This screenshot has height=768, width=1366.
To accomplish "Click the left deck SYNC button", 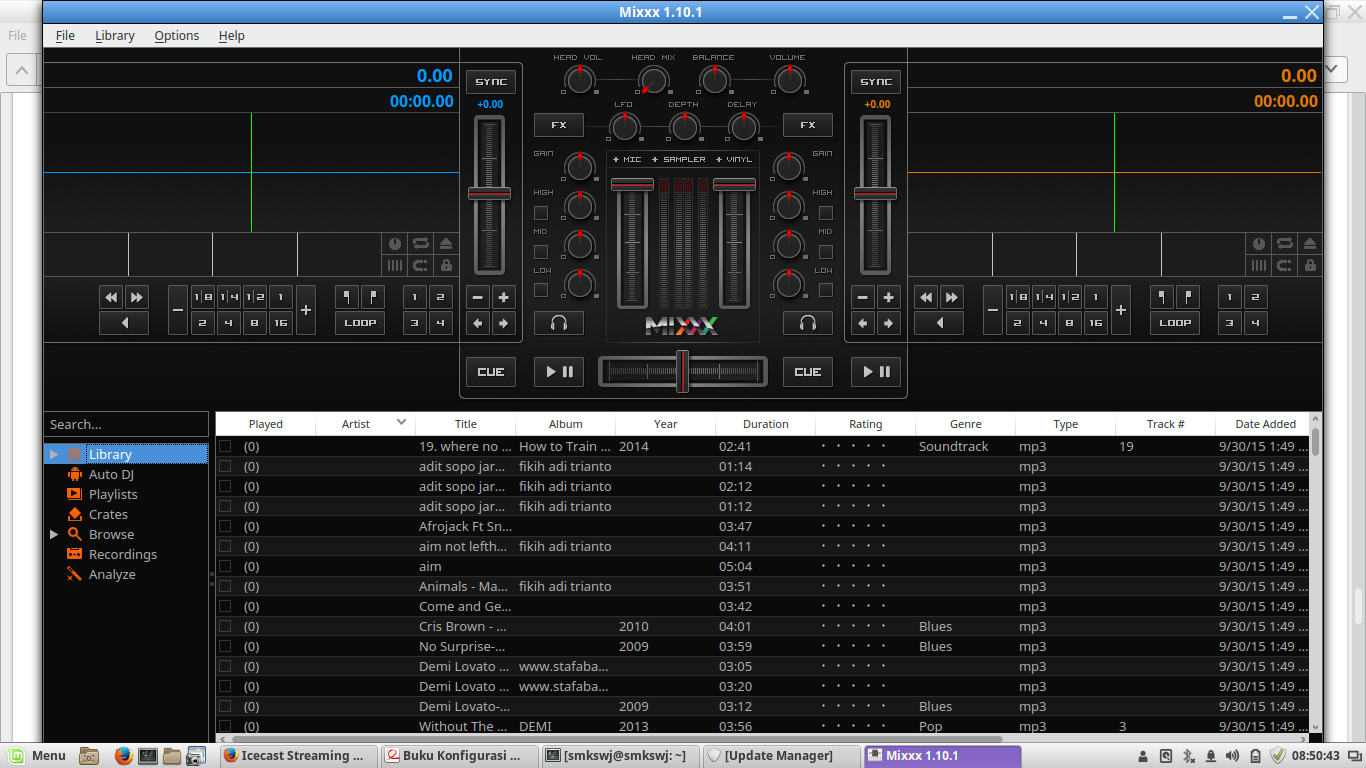I will 491,82.
